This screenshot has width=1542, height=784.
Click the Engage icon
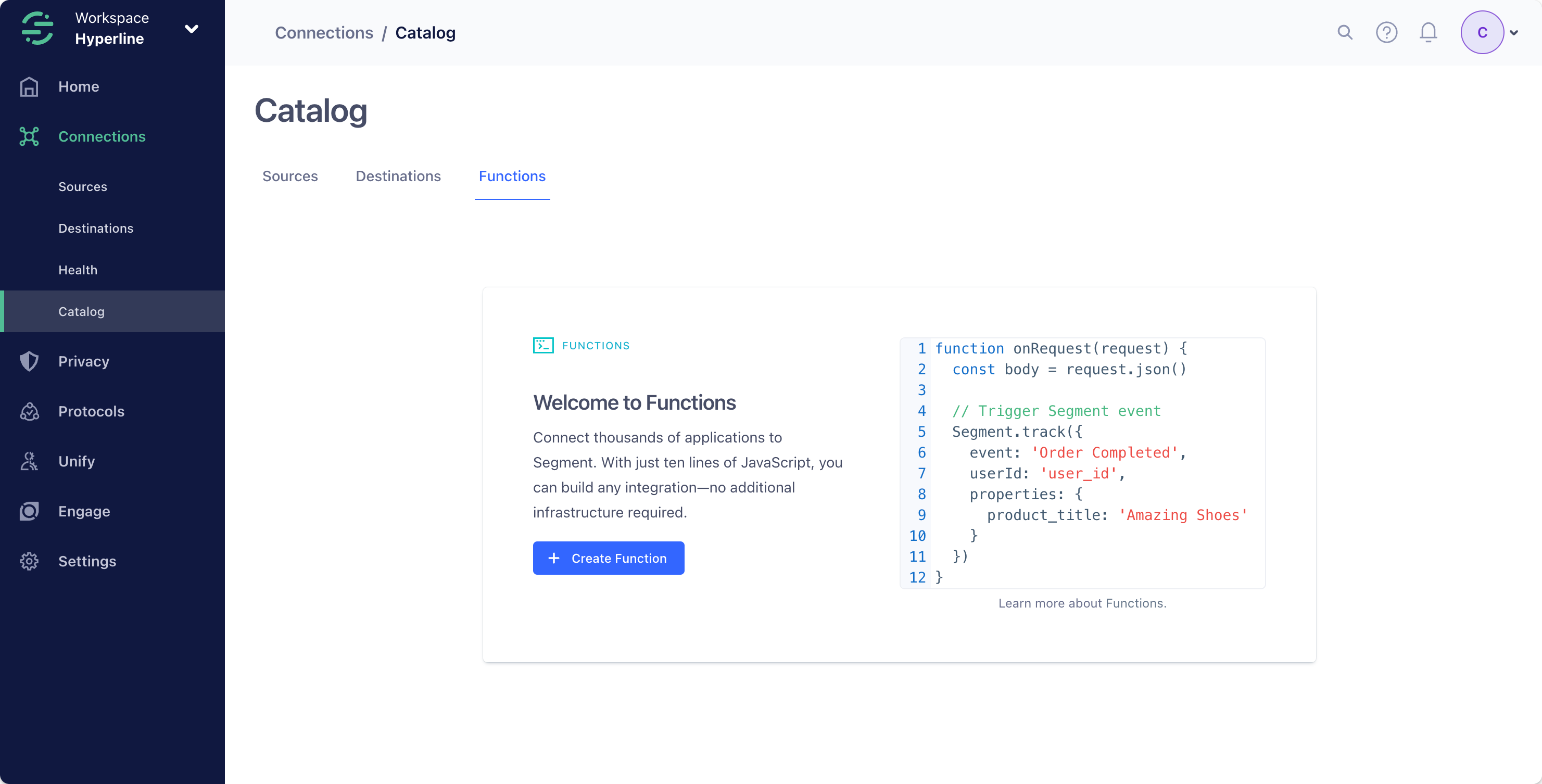(x=29, y=511)
